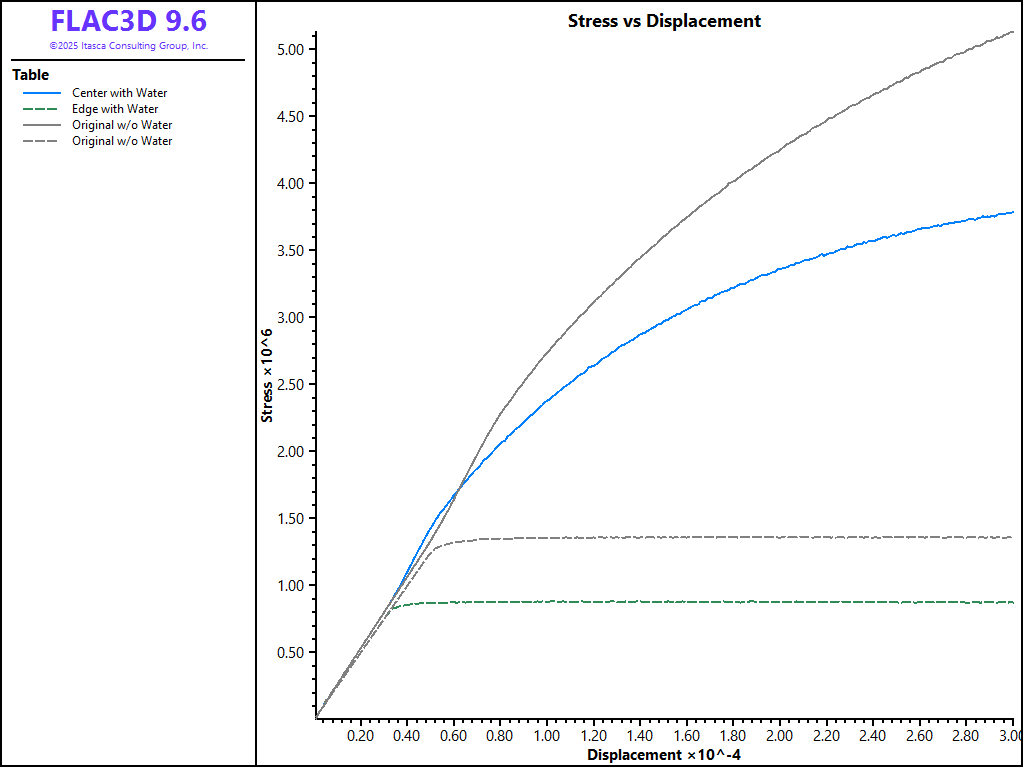
Task: Click the Stress vs Displacement plot title
Action: click(x=664, y=21)
